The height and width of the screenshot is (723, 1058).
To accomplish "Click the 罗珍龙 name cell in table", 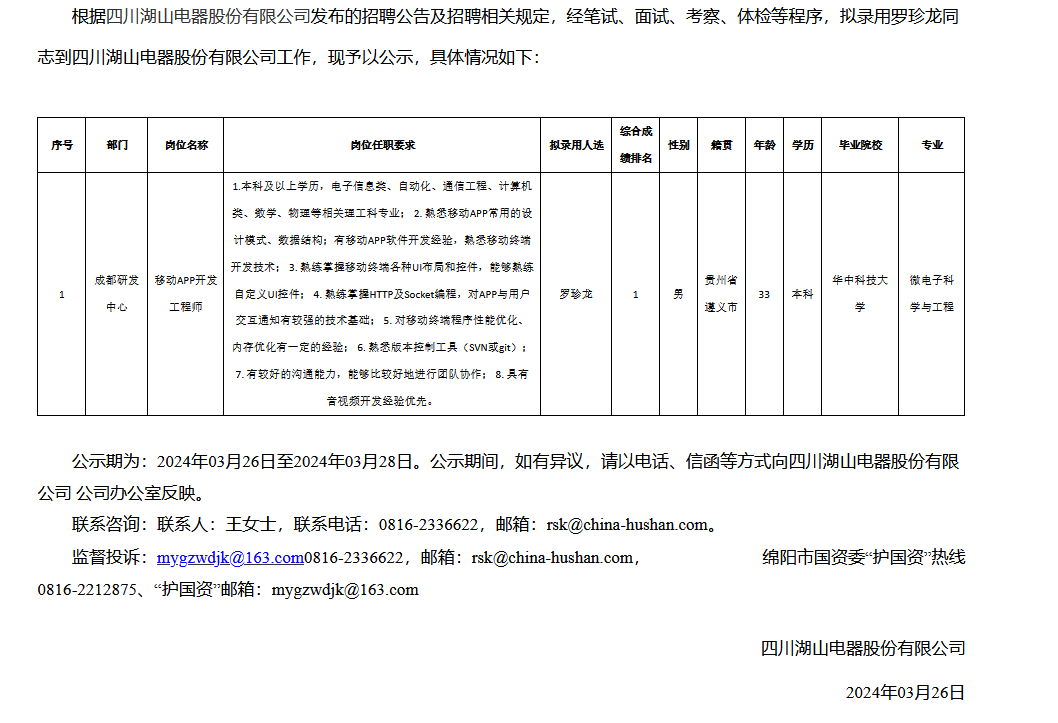I will coord(576,294).
